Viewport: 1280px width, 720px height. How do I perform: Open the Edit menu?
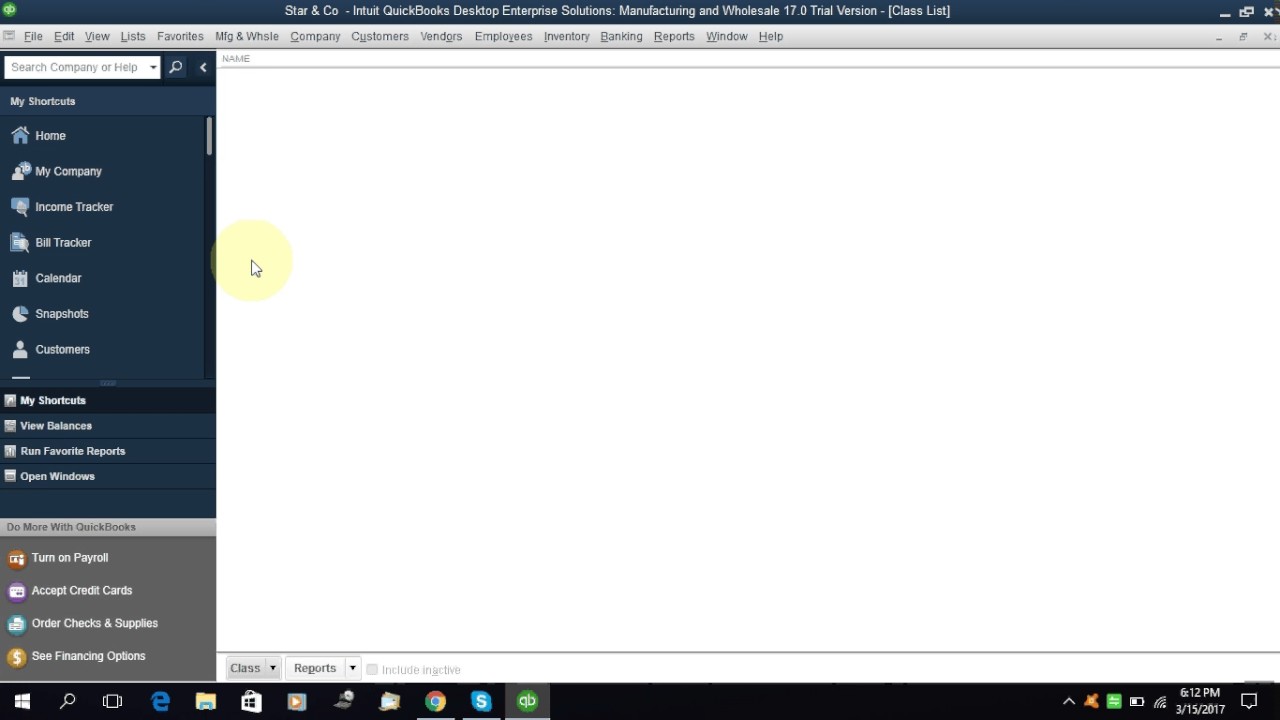click(64, 36)
